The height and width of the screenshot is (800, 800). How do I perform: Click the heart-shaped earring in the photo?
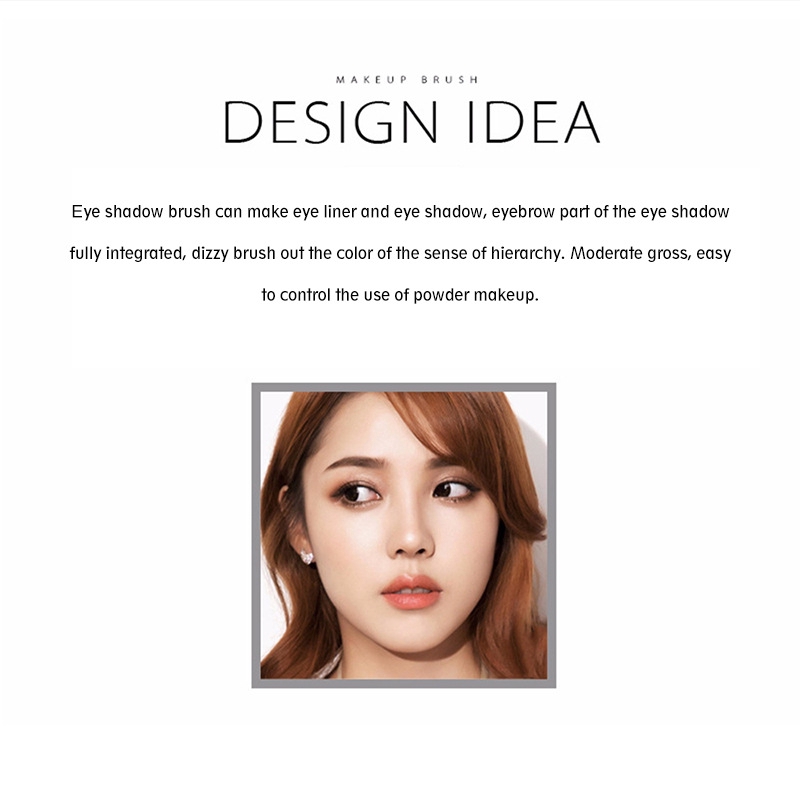pyautogui.click(x=307, y=557)
